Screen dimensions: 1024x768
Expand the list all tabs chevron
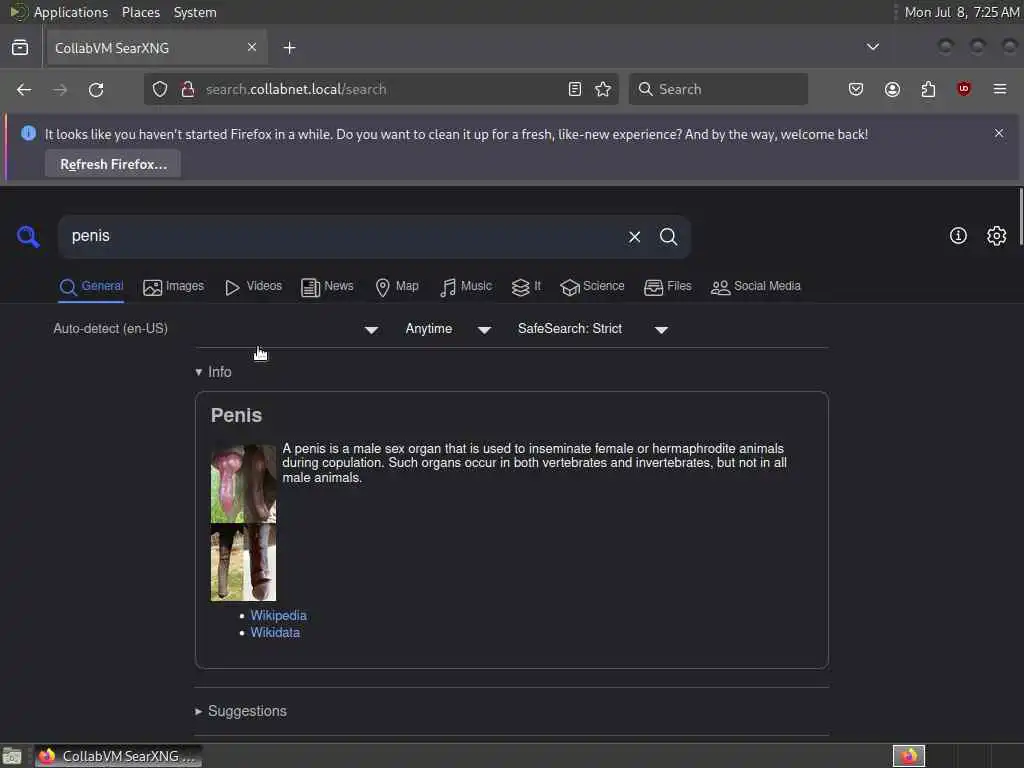872,47
